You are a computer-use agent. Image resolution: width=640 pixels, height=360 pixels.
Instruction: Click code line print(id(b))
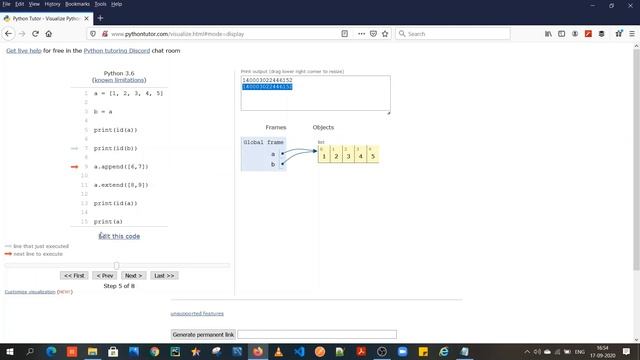coord(116,148)
